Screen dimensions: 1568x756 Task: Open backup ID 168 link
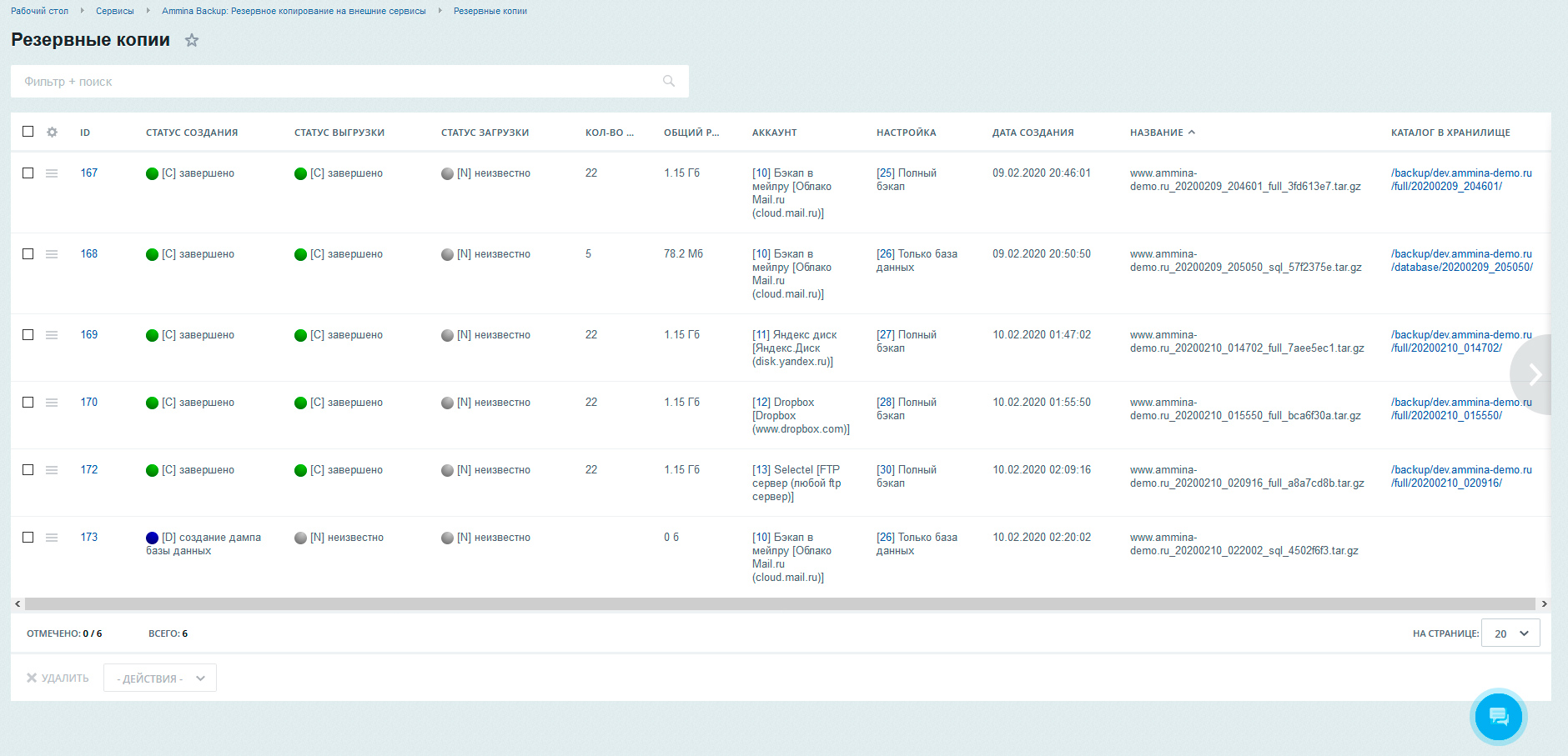click(89, 253)
